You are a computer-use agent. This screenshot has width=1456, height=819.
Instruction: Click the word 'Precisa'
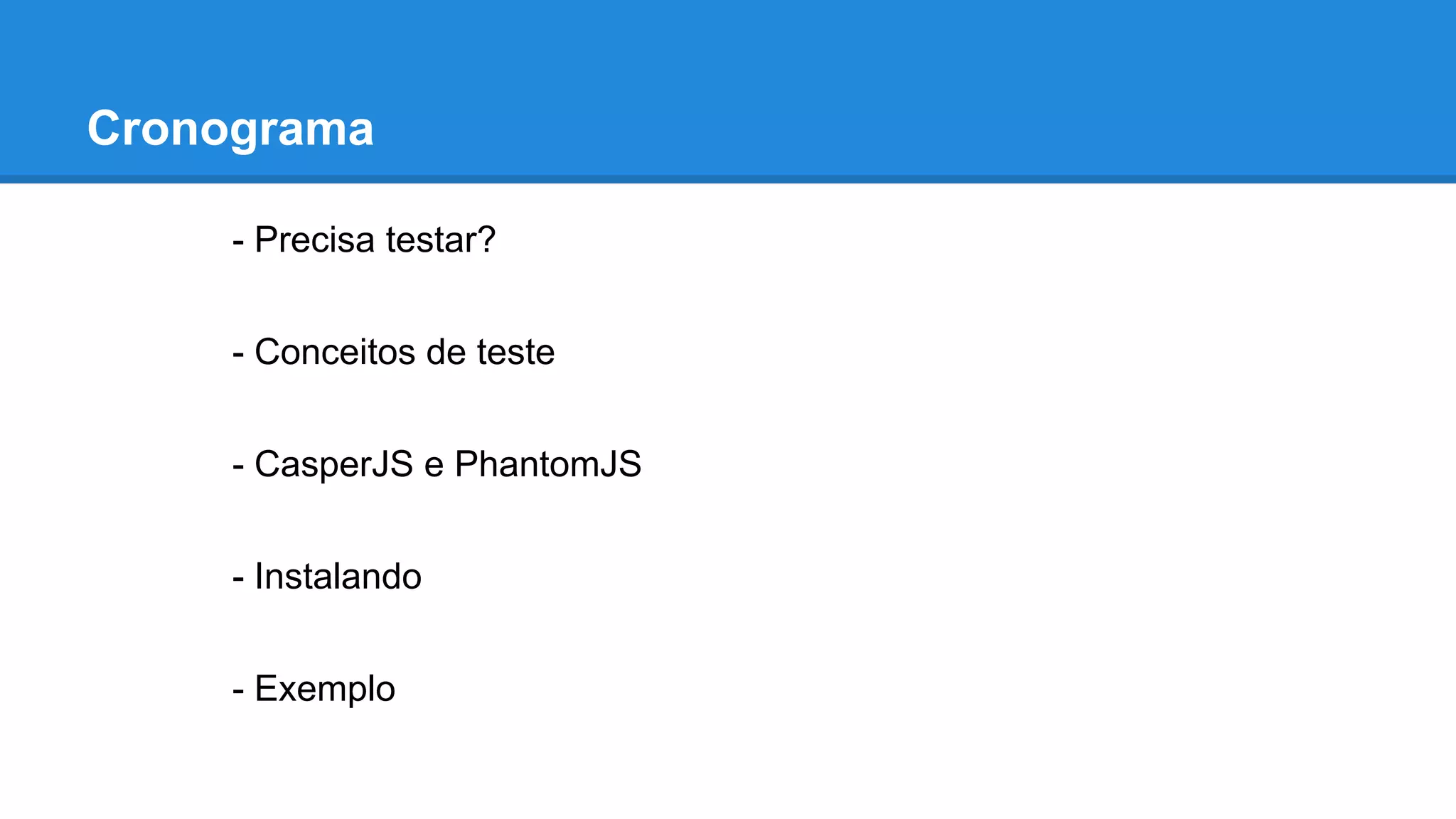coord(314,240)
